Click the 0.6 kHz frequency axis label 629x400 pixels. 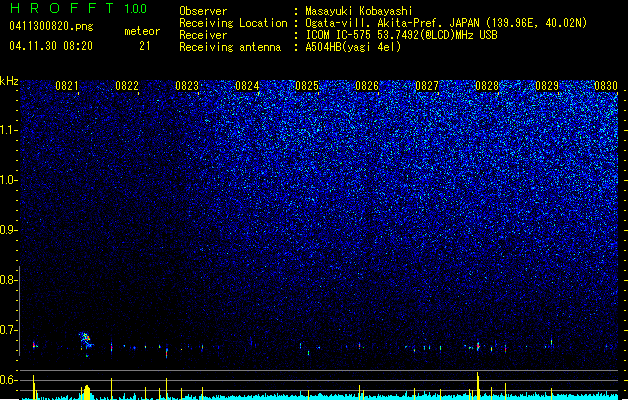[9, 380]
